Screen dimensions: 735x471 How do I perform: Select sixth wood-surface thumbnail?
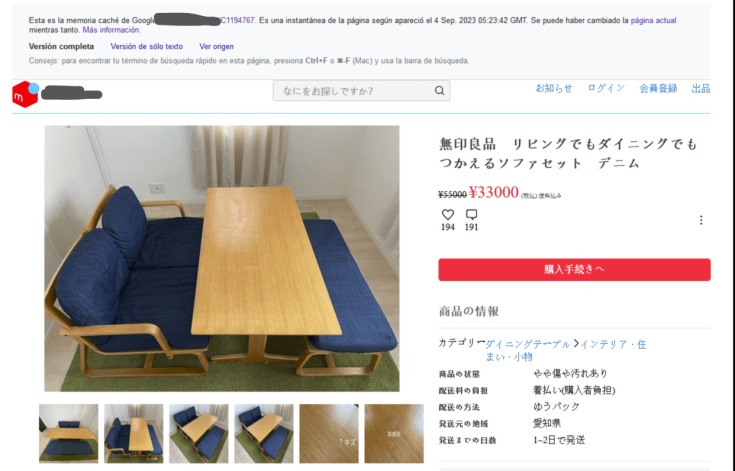coord(394,434)
